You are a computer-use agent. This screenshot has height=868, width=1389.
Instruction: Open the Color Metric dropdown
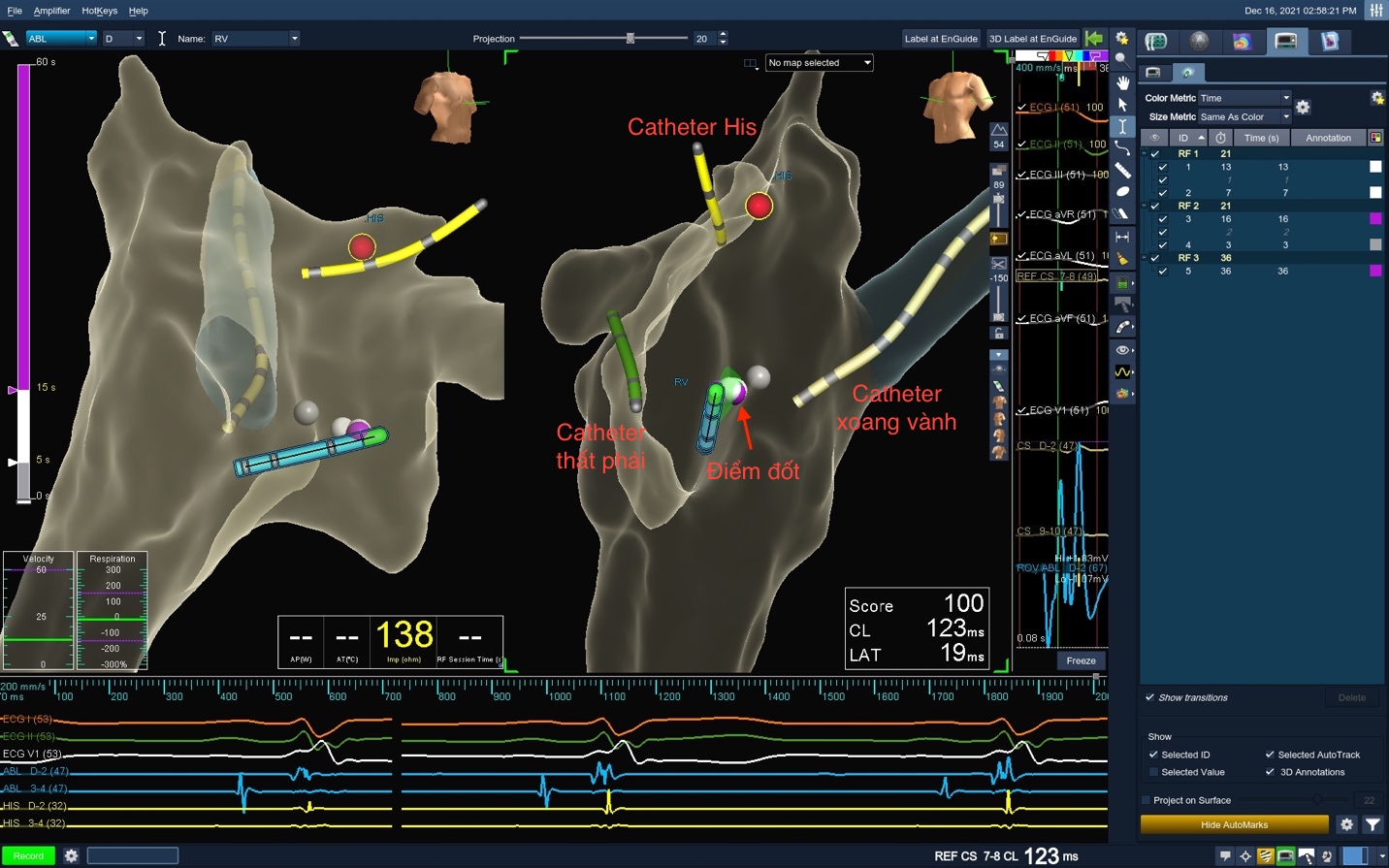(x=1244, y=98)
